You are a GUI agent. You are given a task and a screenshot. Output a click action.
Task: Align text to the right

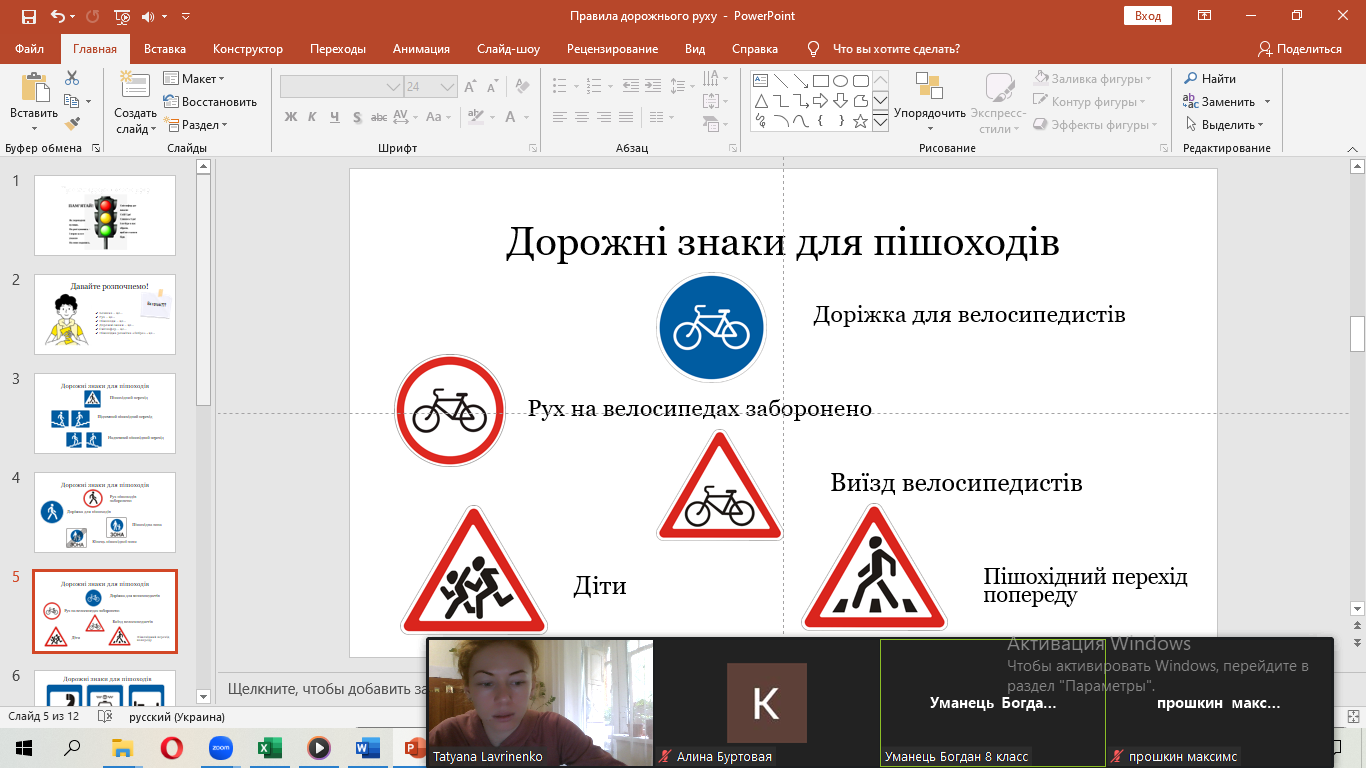tap(606, 117)
